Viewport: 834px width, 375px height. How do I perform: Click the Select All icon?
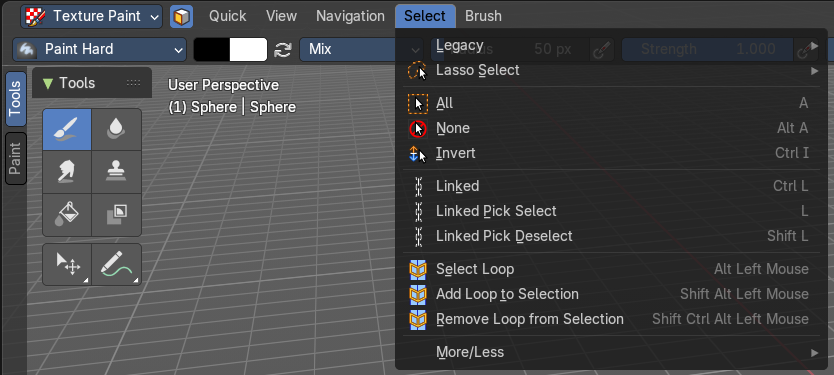(418, 103)
